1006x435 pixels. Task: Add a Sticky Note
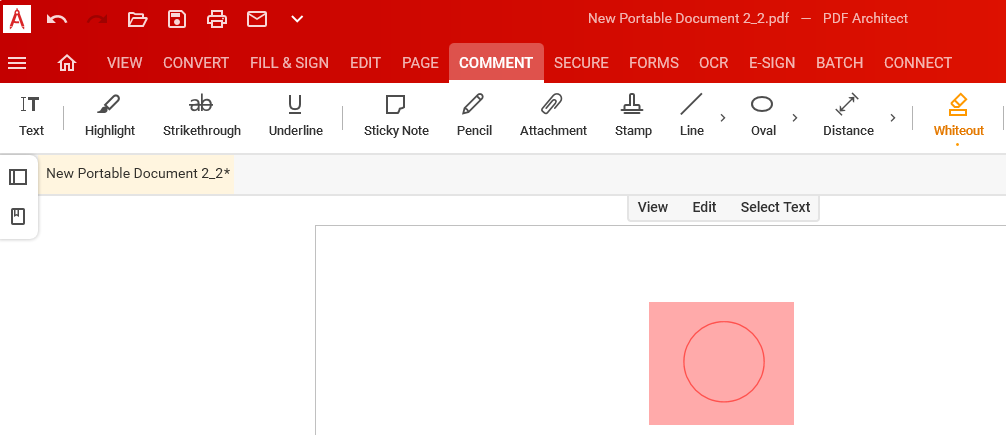pyautogui.click(x=396, y=115)
